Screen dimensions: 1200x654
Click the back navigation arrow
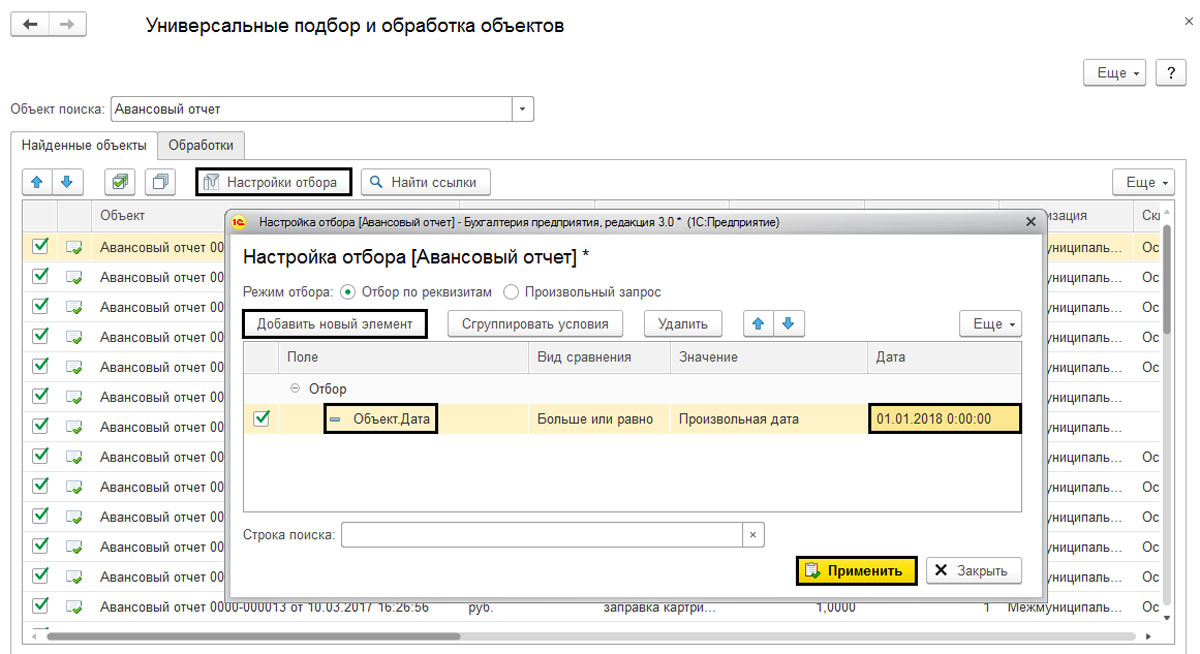30,25
